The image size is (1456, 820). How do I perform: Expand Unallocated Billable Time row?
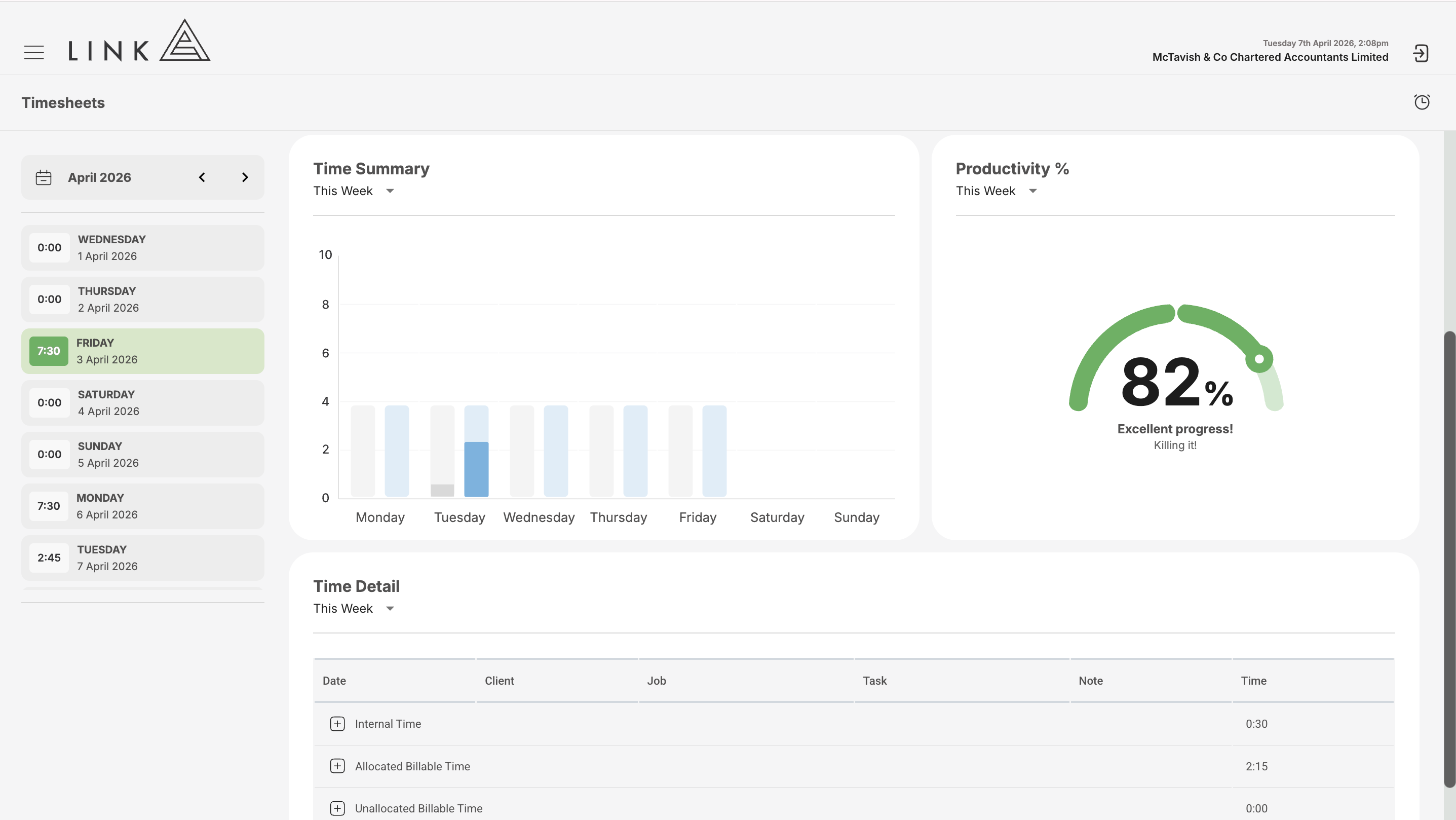337,809
